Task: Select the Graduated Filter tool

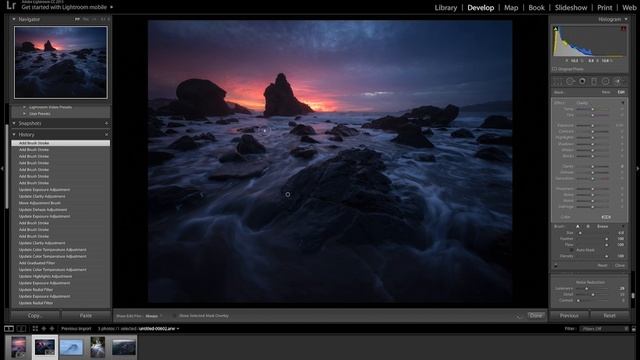Action: point(594,82)
